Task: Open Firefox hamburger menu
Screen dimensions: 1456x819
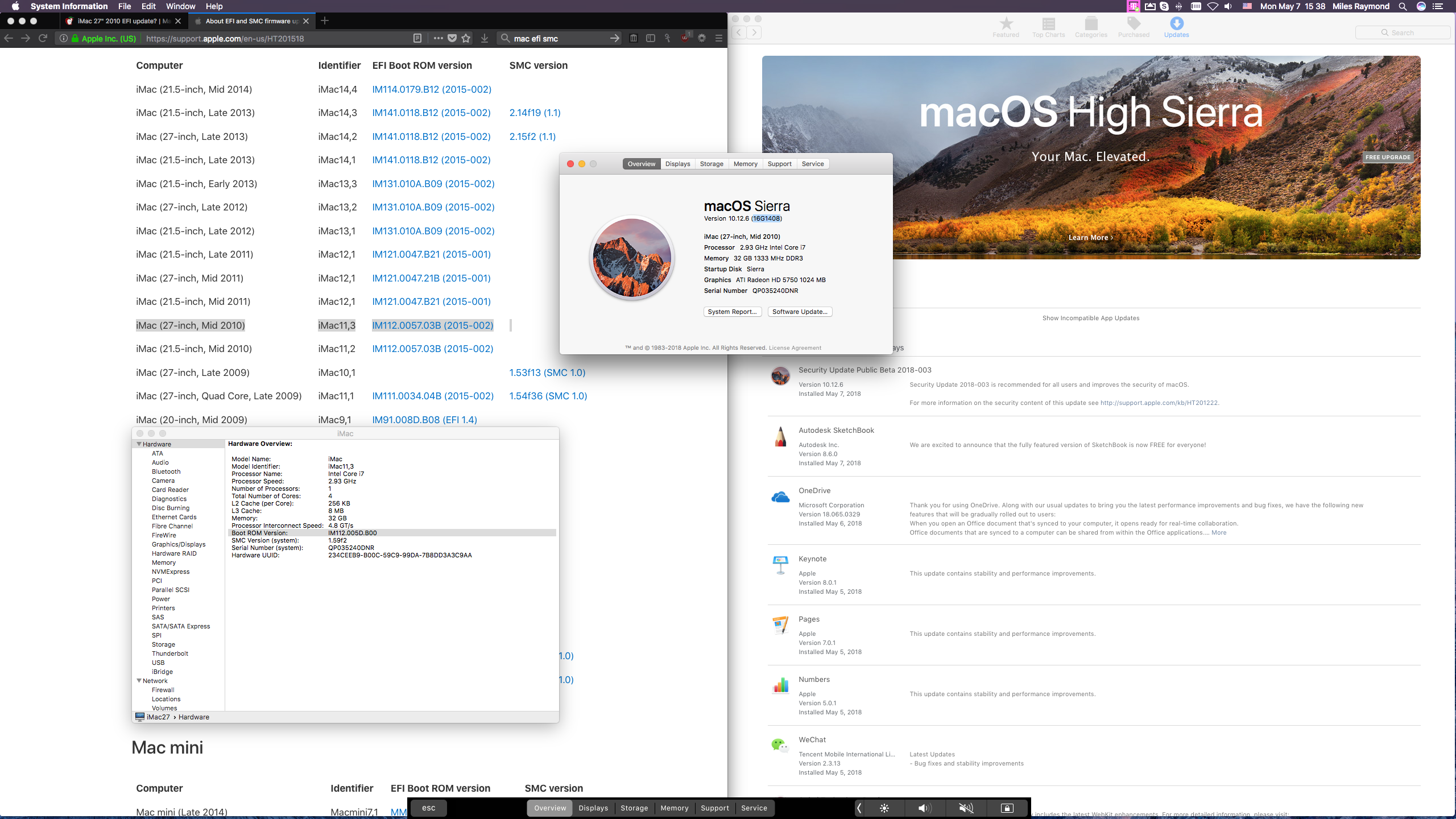Action: click(719, 38)
